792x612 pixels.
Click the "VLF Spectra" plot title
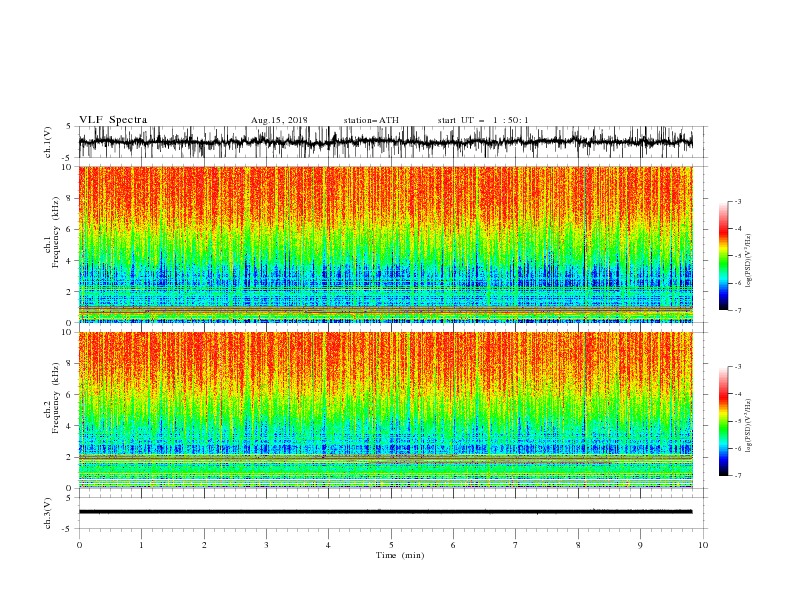[x=113, y=120]
